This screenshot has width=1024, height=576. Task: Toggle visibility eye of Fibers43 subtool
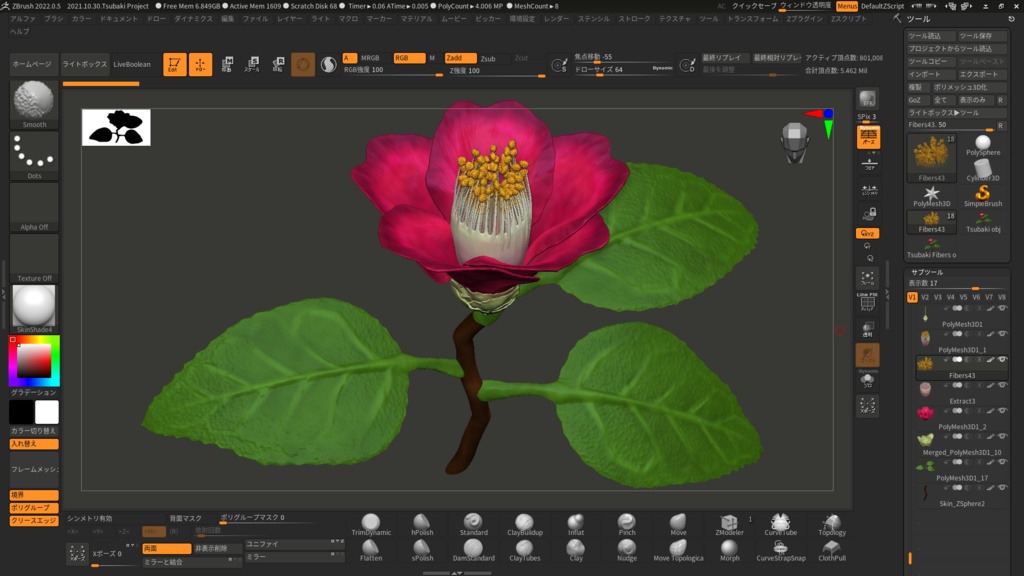coord(1002,360)
